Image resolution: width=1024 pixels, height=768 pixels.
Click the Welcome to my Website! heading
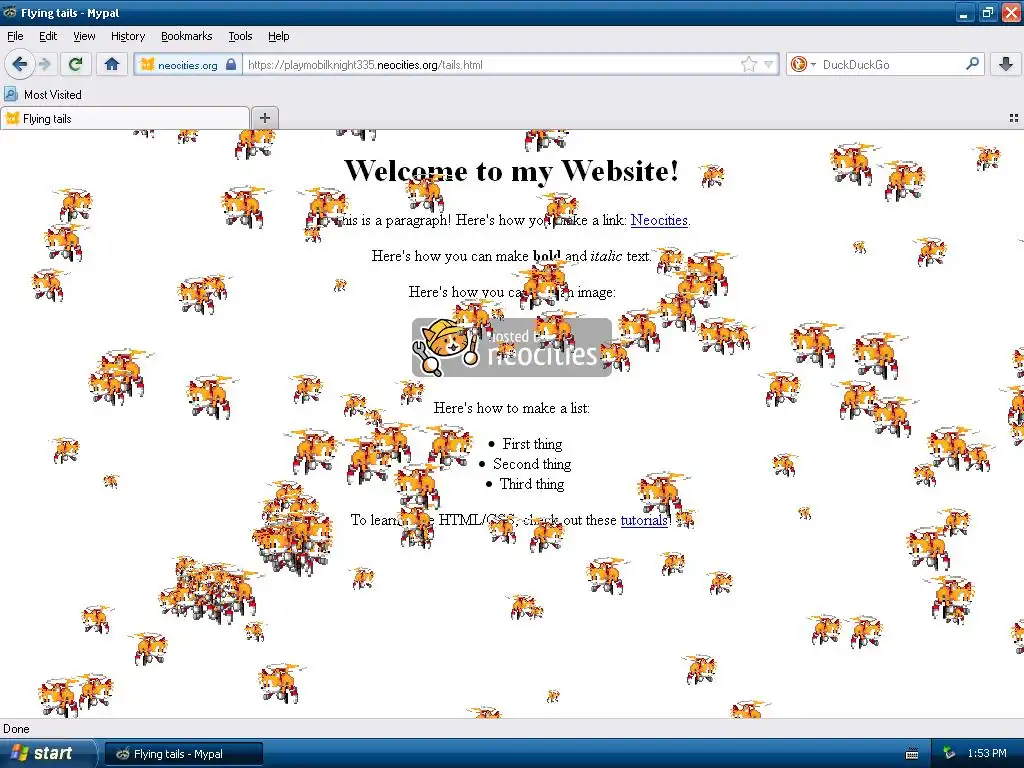tap(511, 170)
